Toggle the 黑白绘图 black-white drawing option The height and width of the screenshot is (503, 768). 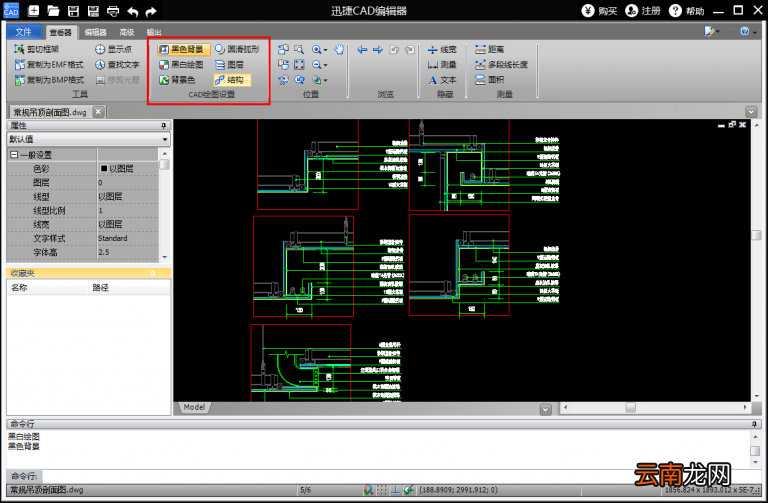pyautogui.click(x=181, y=64)
